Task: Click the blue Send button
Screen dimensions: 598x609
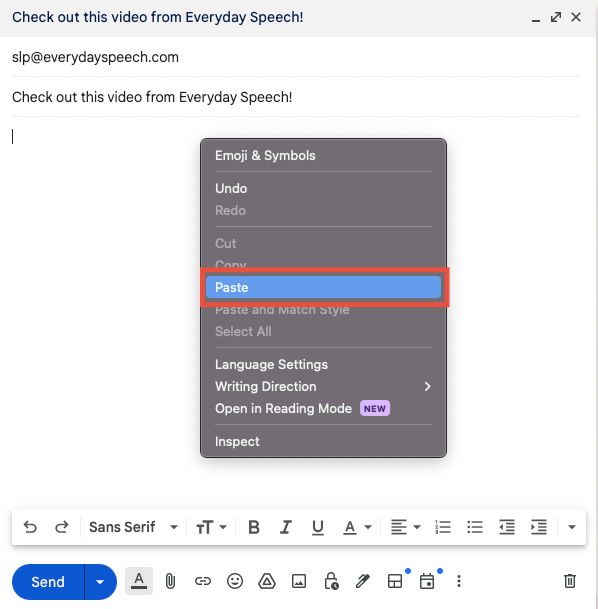Action: pos(48,582)
